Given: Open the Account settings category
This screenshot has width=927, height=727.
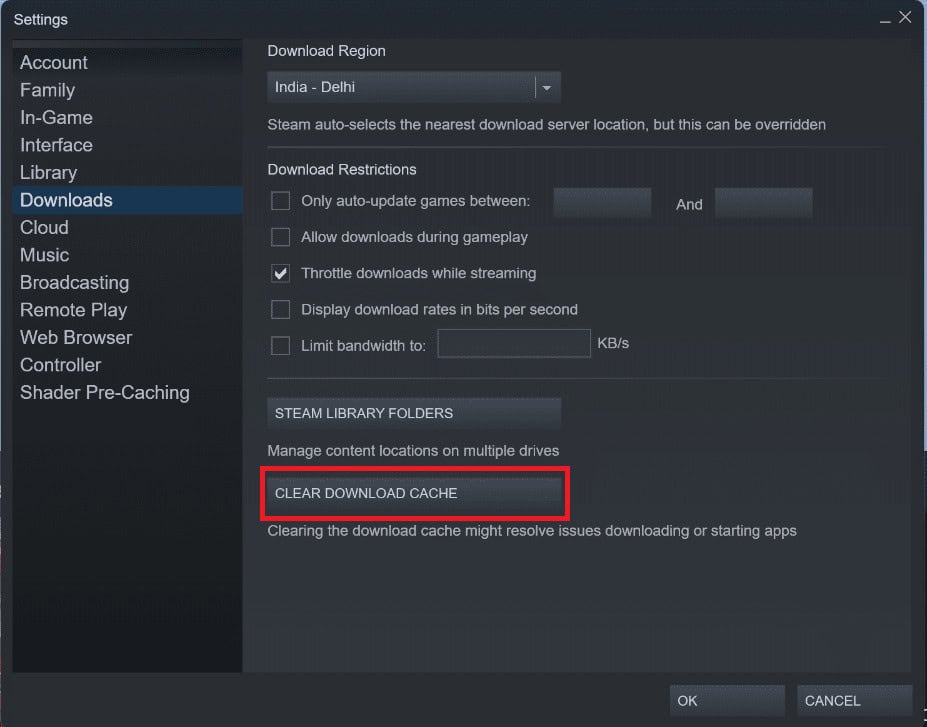Looking at the screenshot, I should click(127, 63).
